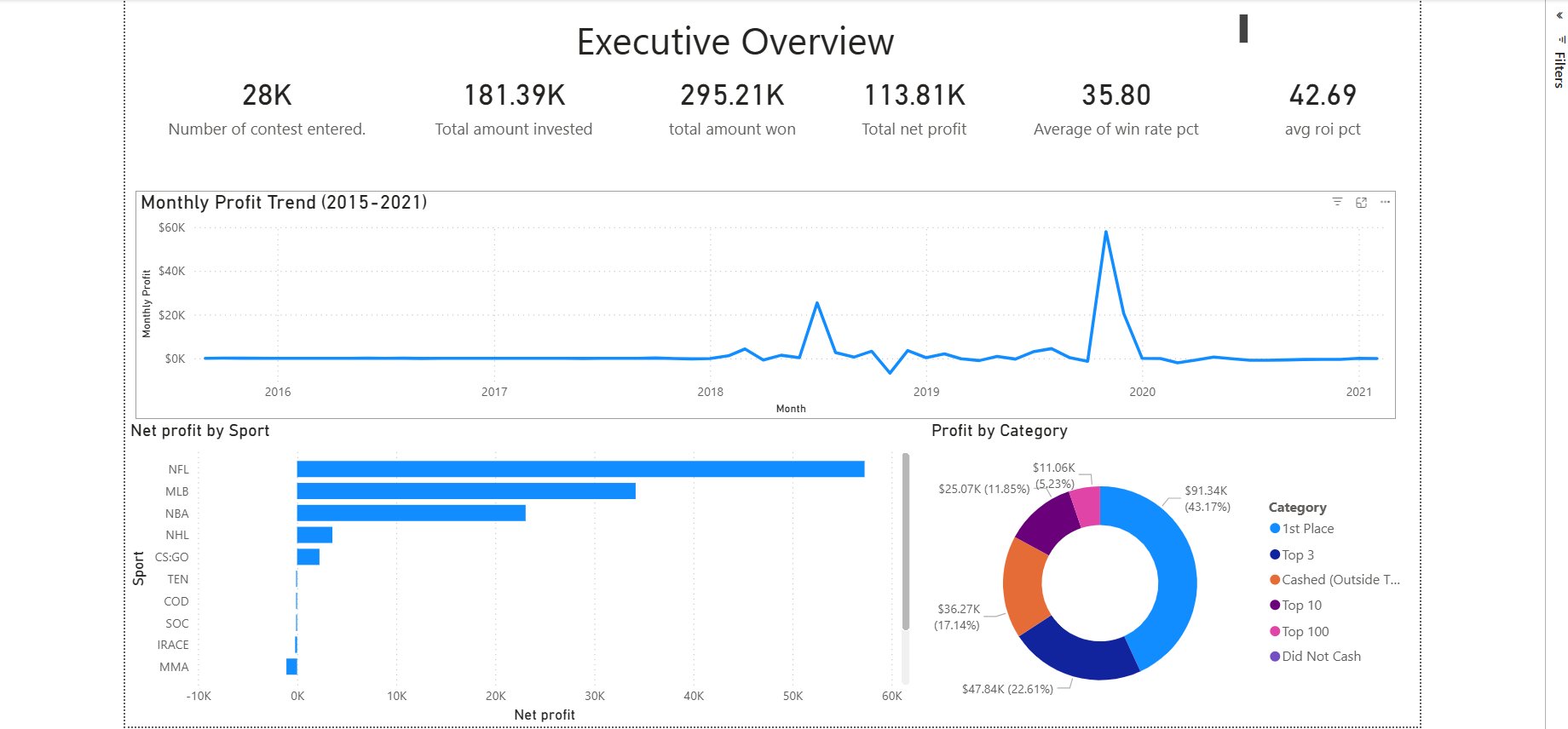Select the NBA bar in sport chart
Image resolution: width=1568 pixels, height=729 pixels.
411,514
